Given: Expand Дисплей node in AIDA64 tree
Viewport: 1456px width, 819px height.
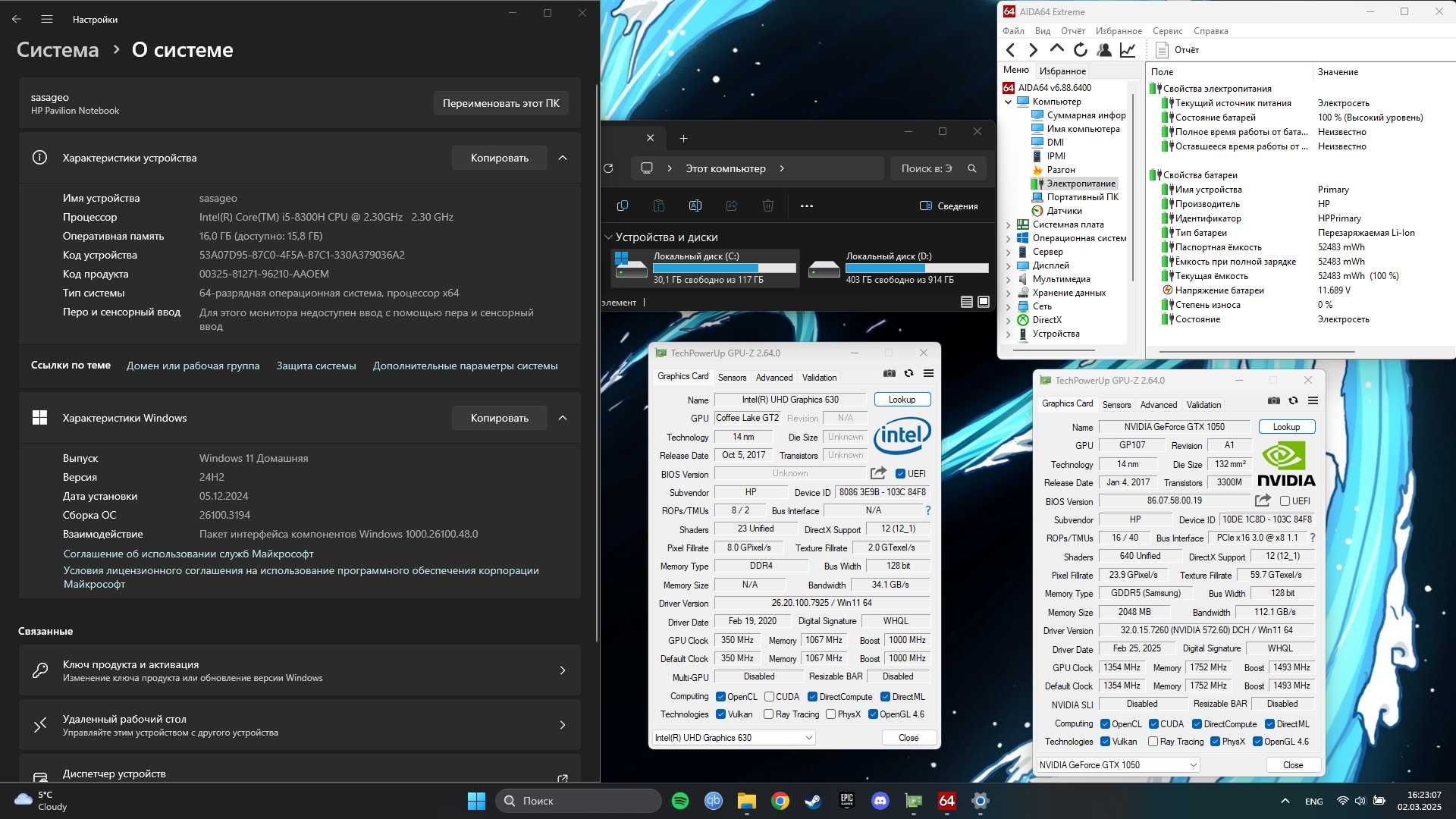Looking at the screenshot, I should (x=1008, y=265).
